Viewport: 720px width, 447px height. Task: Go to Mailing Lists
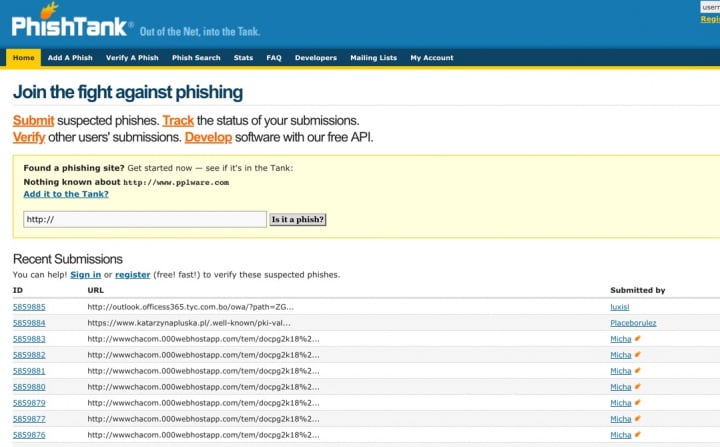click(x=373, y=58)
